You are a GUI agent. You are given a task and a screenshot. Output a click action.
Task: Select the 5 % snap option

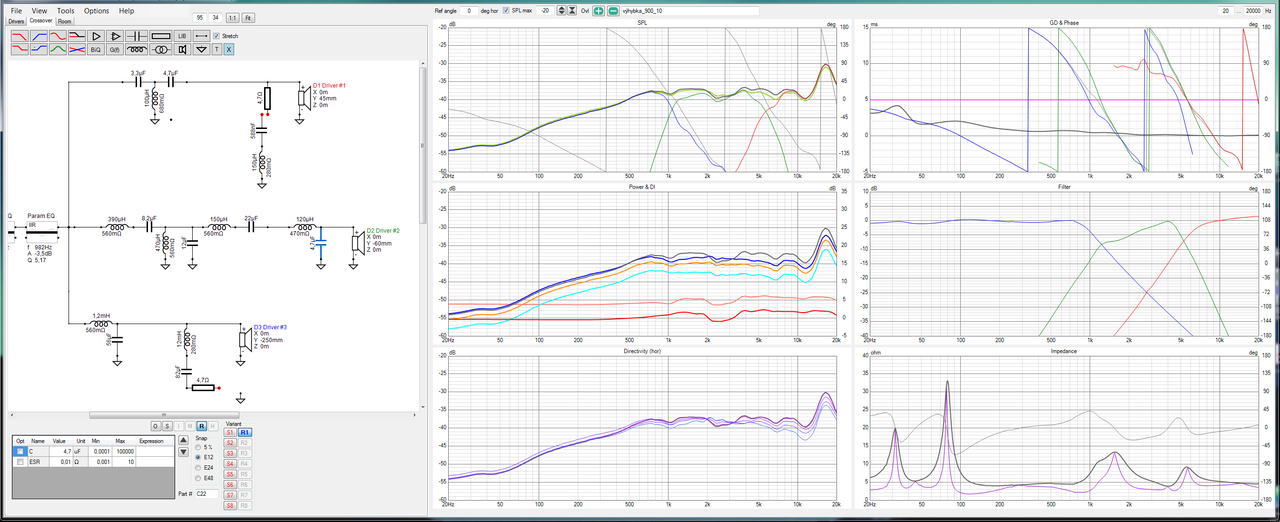coord(198,447)
